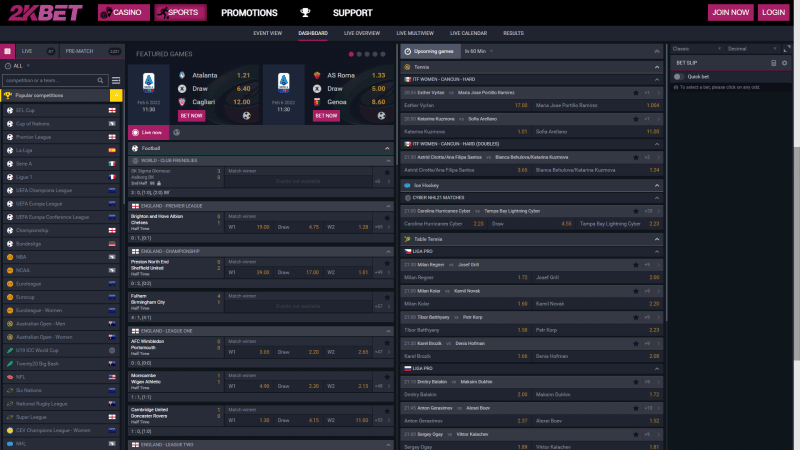800x450 pixels.
Task: Collapse Popular competitions list
Action: 116,95
